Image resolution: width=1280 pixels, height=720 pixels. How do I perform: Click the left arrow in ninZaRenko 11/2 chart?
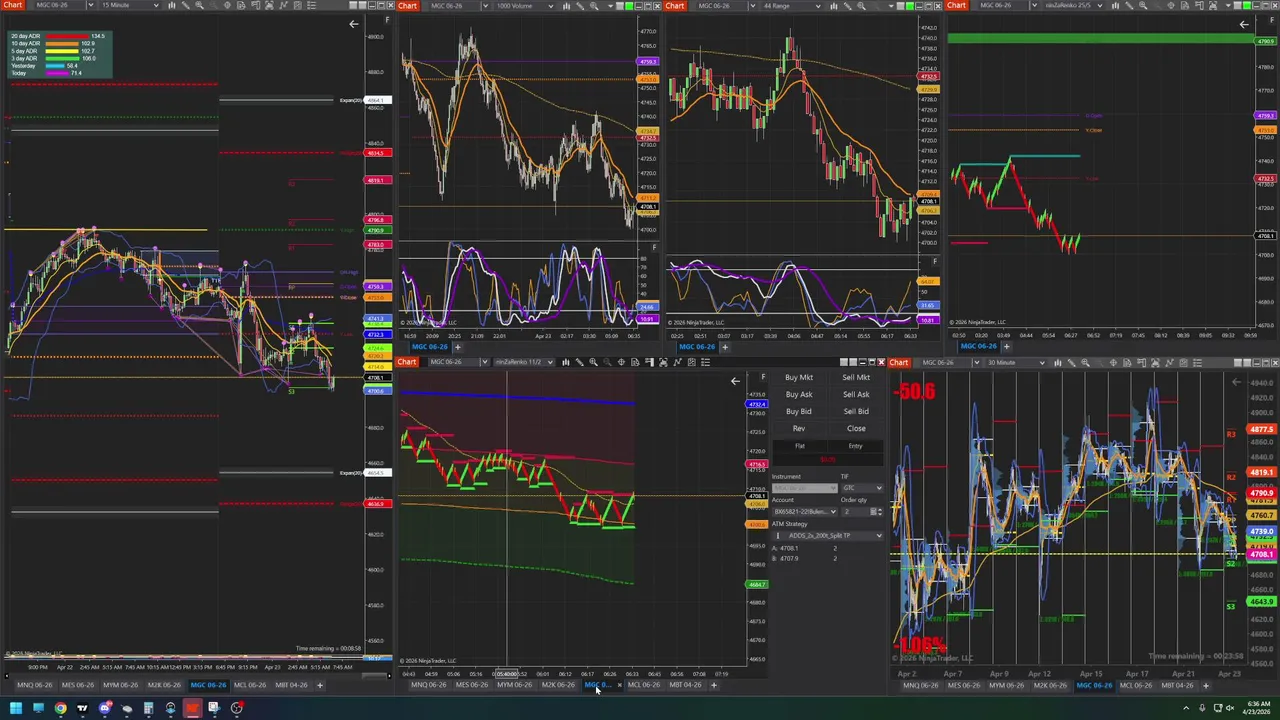[735, 381]
